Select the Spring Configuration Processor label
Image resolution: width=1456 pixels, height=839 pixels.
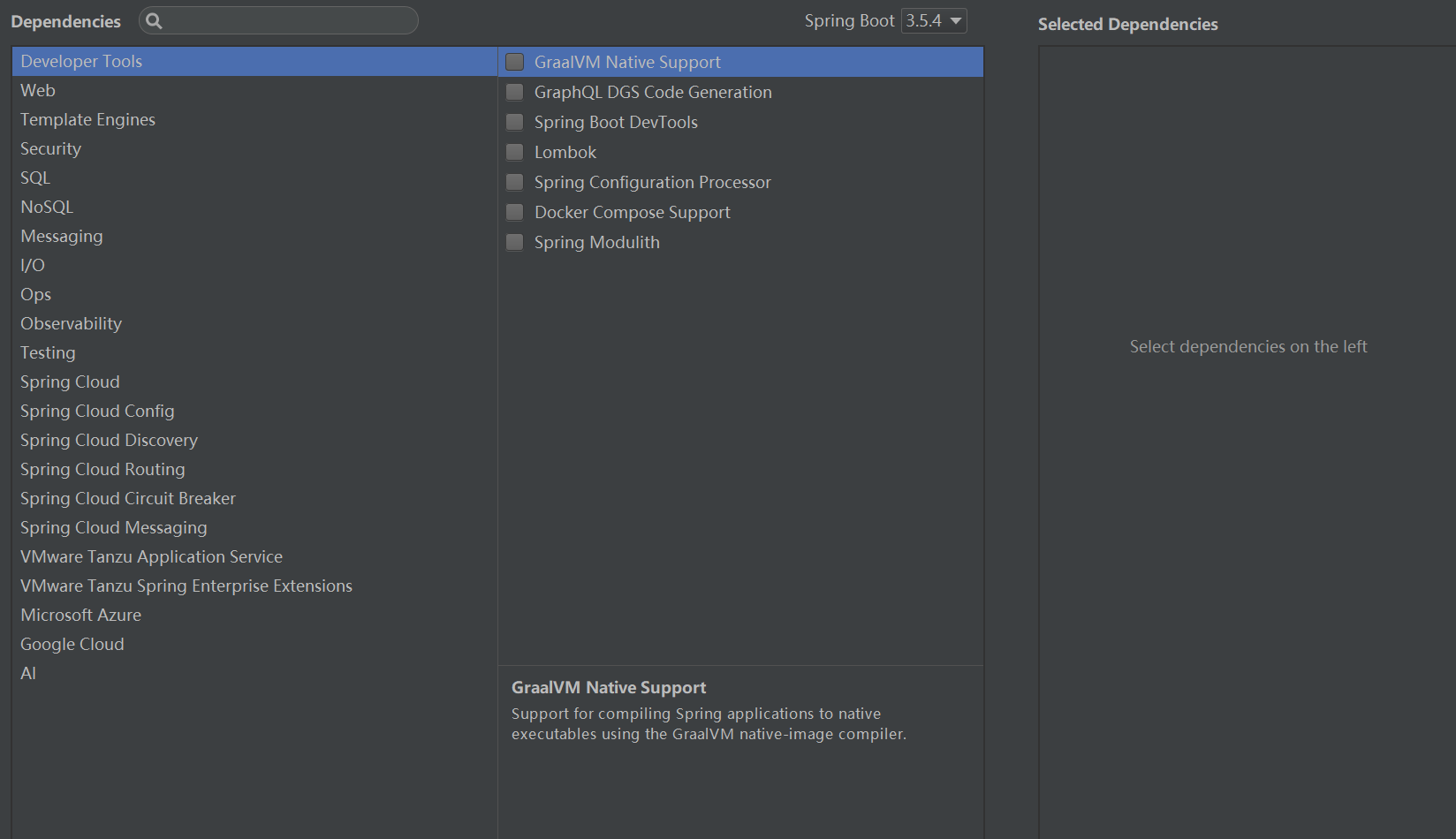pyautogui.click(x=653, y=182)
